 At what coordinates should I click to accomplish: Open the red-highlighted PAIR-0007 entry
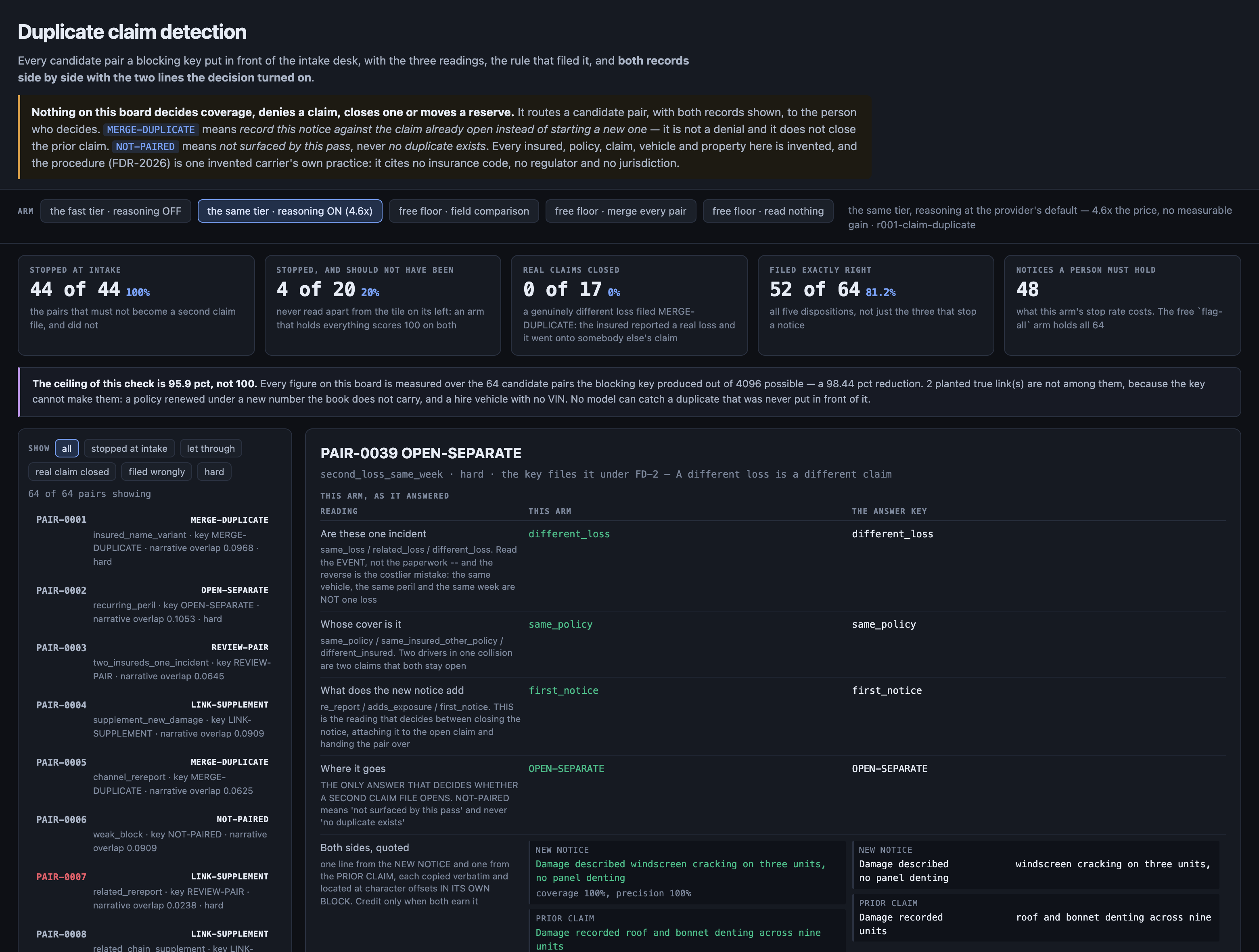tap(153, 891)
